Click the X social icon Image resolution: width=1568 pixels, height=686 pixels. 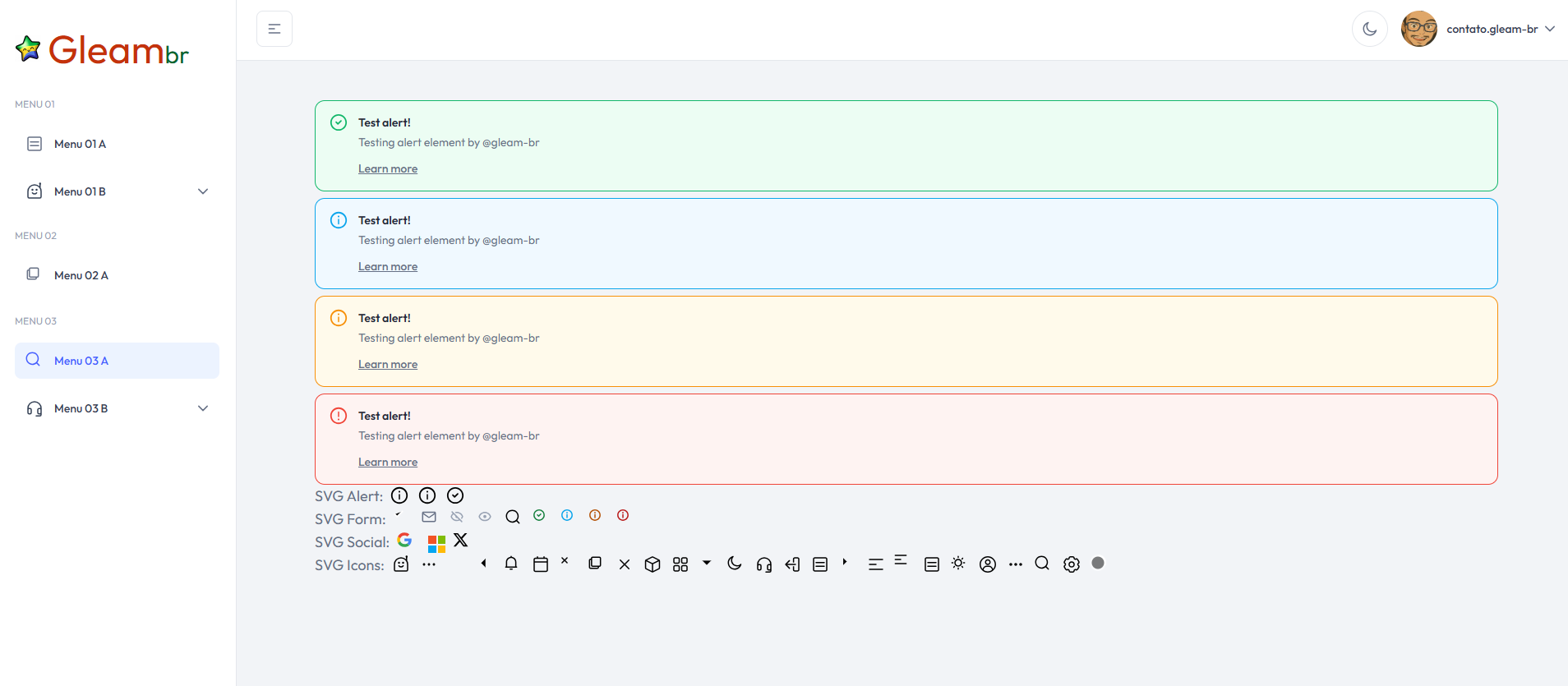(461, 540)
